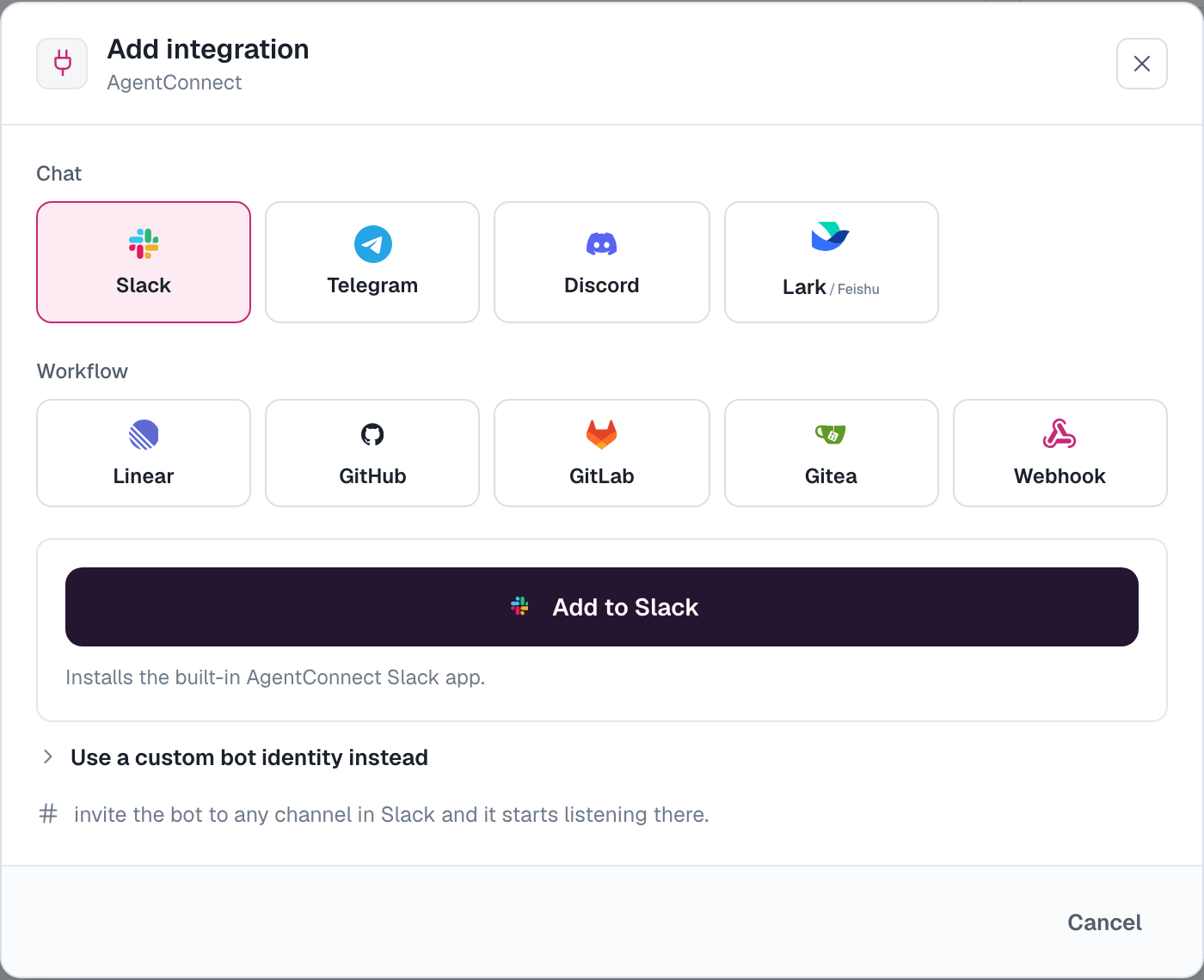Click the Workflow section heading

83,371
